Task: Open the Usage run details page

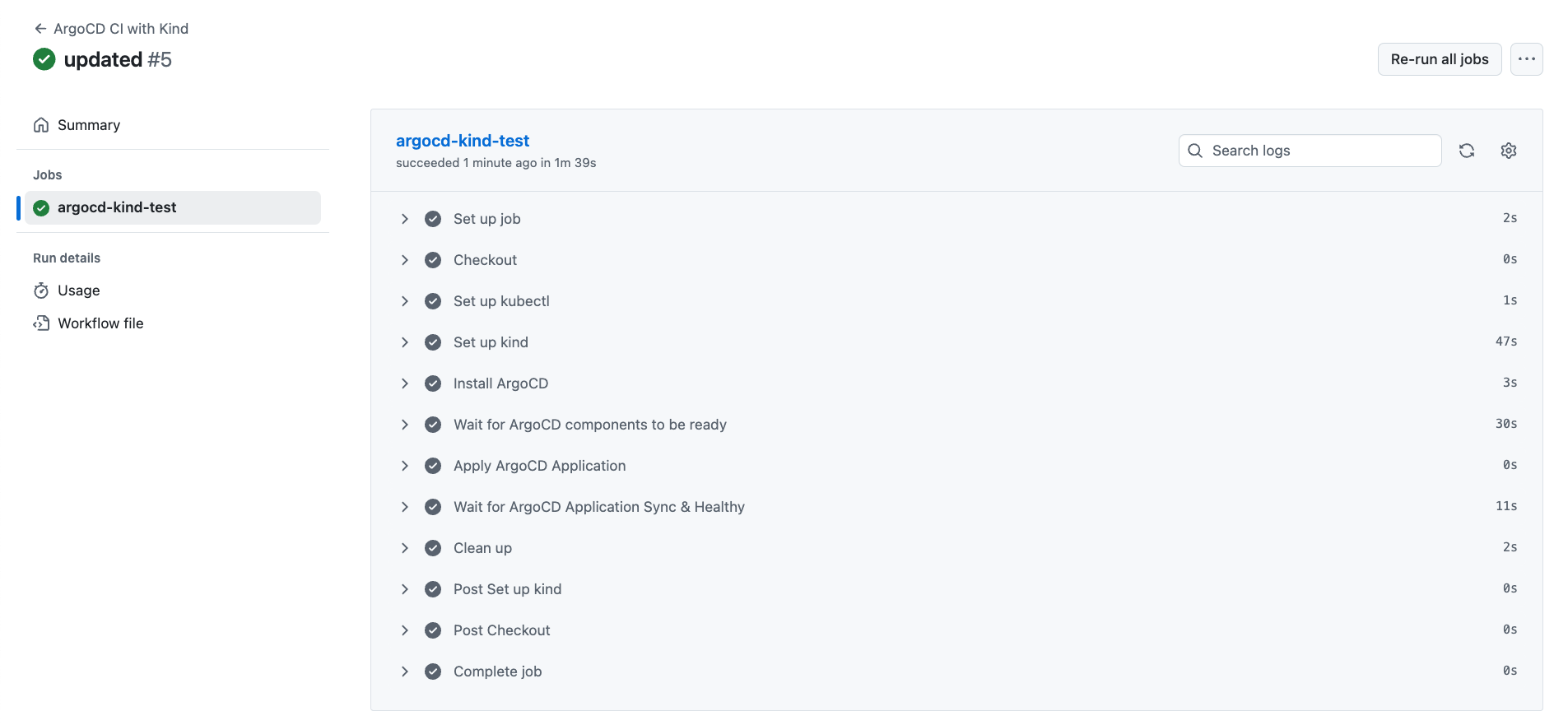Action: point(79,290)
